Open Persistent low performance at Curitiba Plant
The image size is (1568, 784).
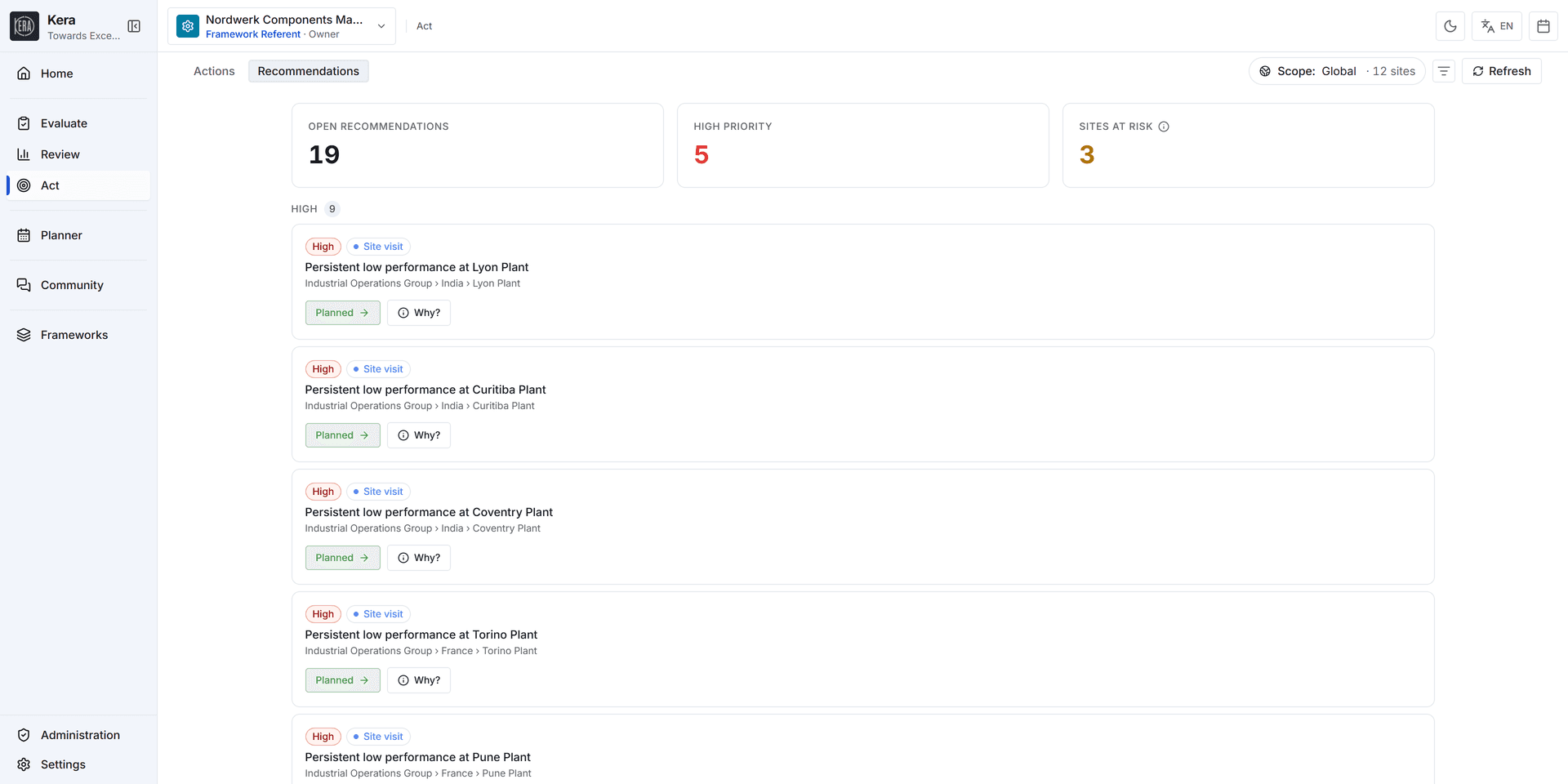click(x=425, y=390)
